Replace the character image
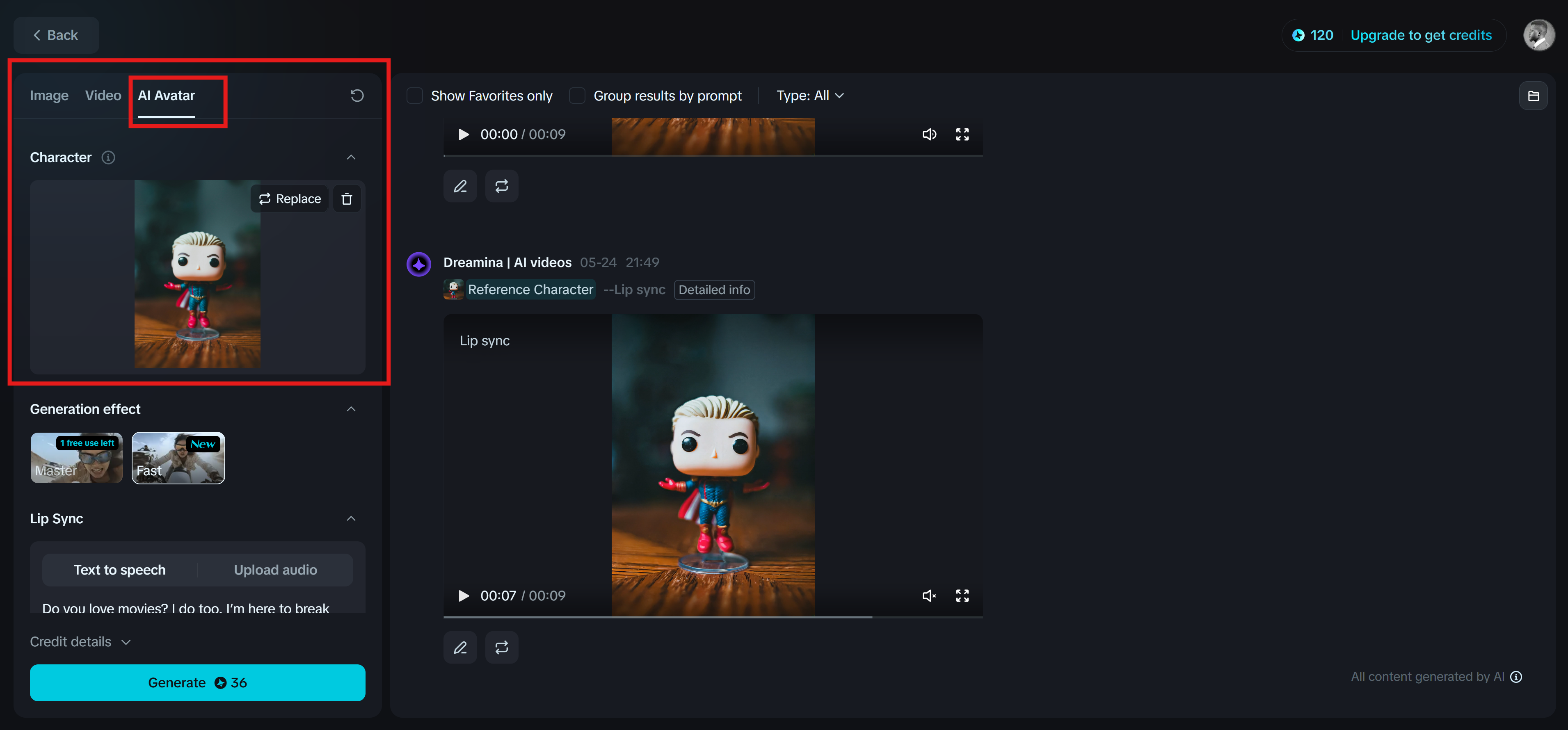The image size is (1568, 730). point(289,198)
